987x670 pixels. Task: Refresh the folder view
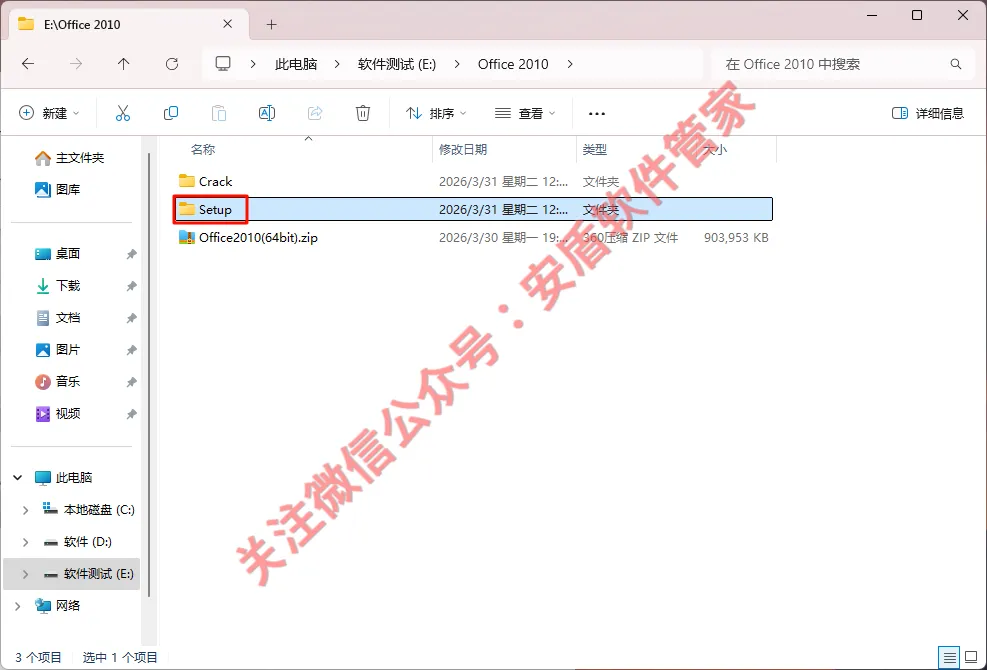[x=171, y=64]
